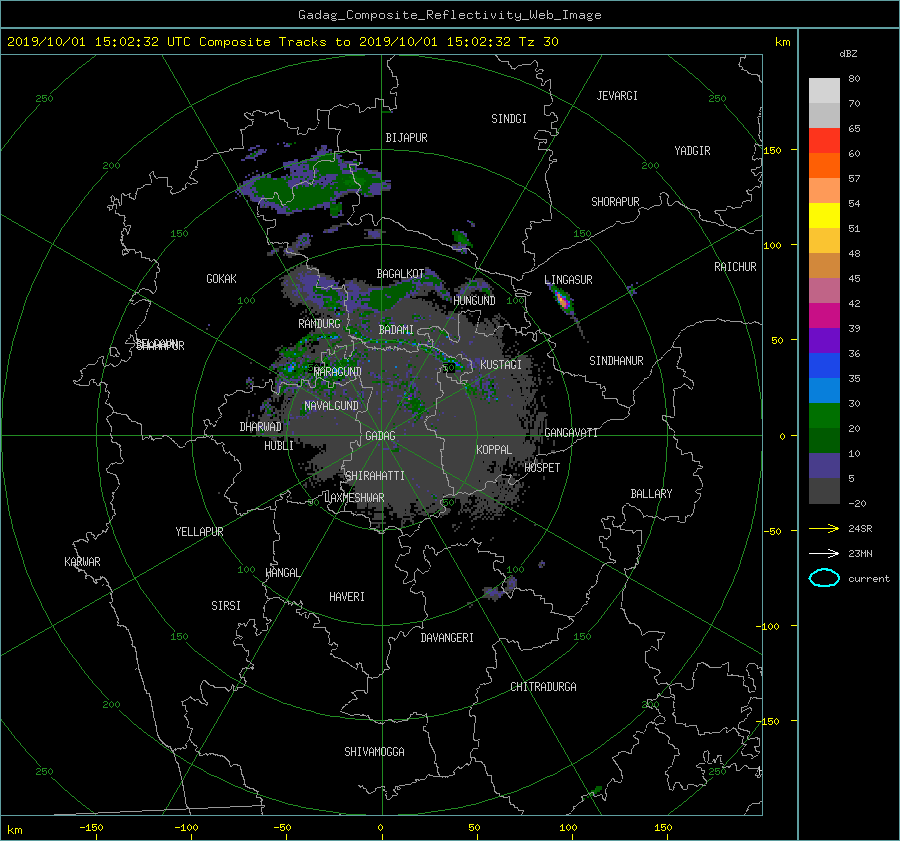Viewport: 900px width, 841px height.
Task: Click the RAICHUR city label
Action: tap(735, 267)
